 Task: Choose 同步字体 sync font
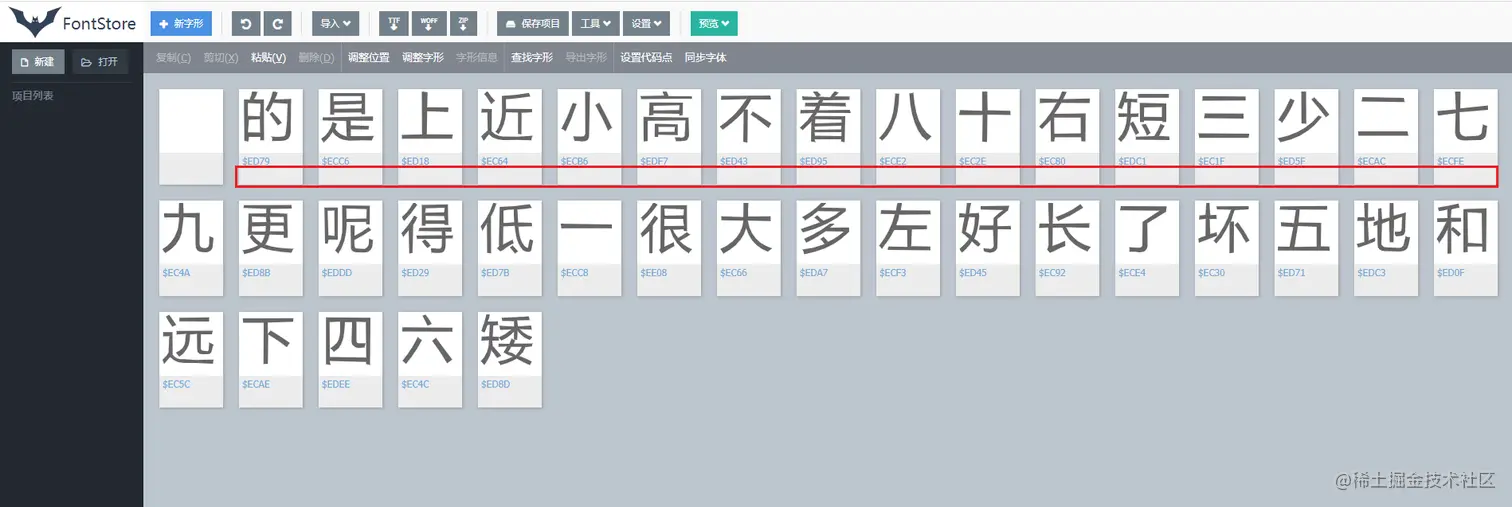click(x=706, y=58)
